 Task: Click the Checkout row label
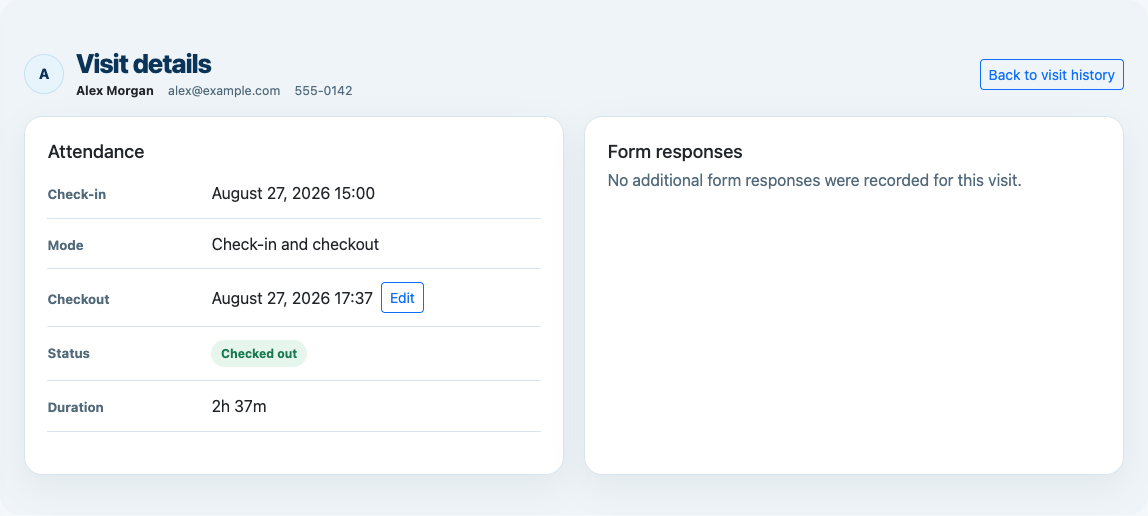pos(78,299)
